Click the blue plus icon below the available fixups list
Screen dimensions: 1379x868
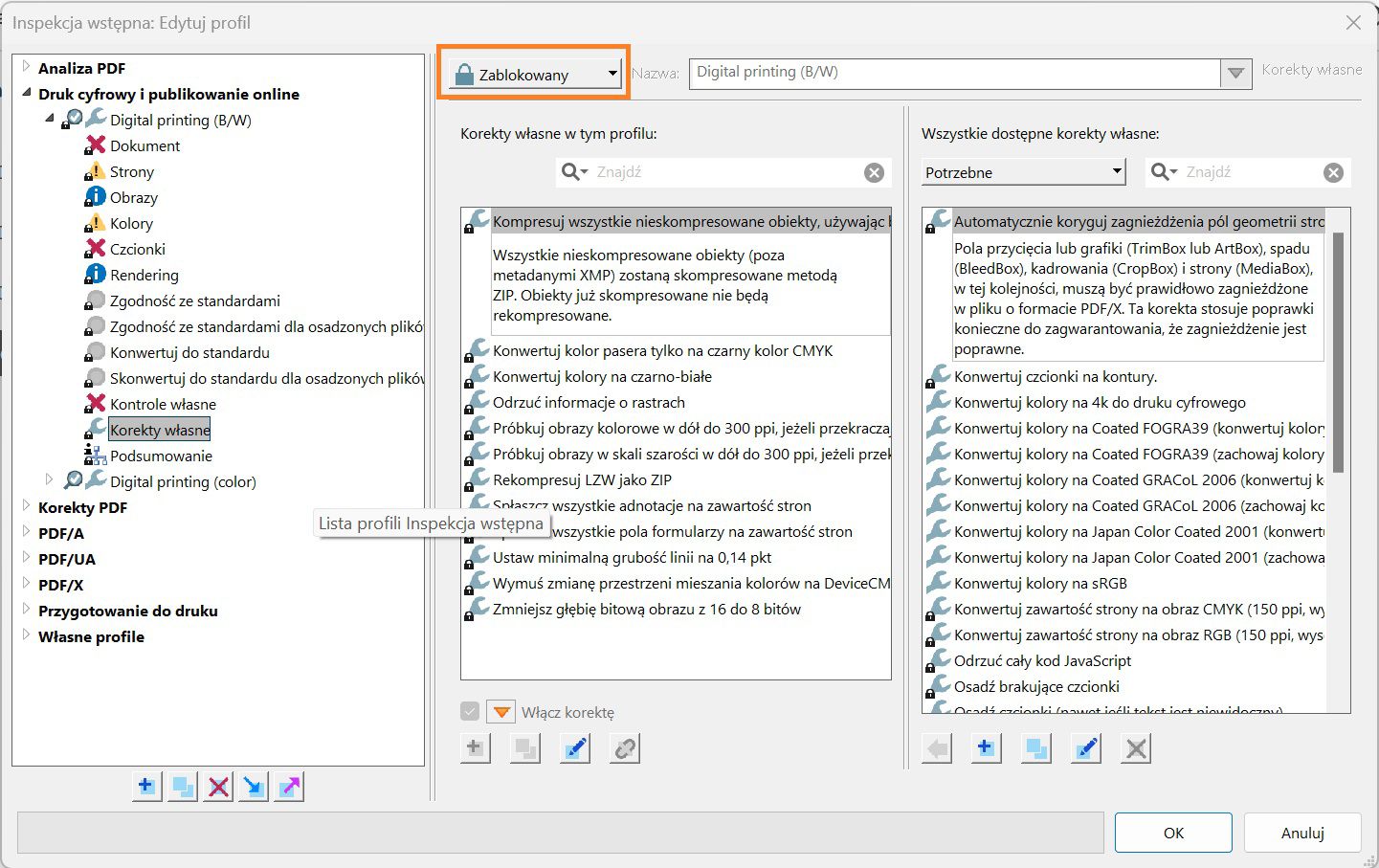coord(986,747)
